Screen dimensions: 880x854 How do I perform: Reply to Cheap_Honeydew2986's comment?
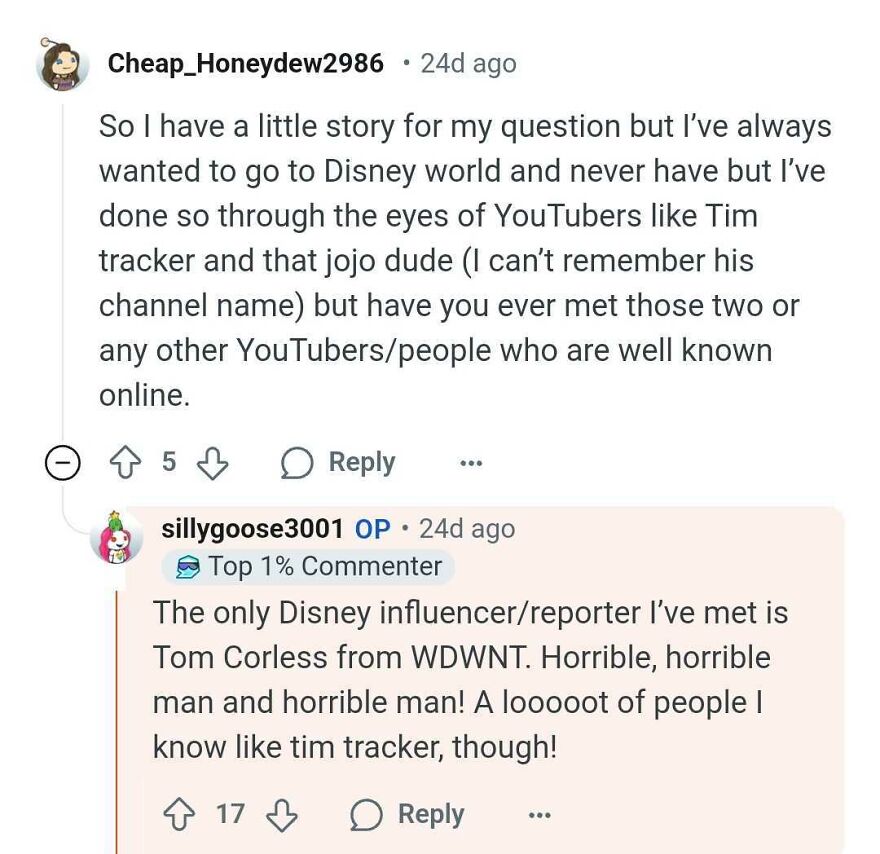coord(361,461)
